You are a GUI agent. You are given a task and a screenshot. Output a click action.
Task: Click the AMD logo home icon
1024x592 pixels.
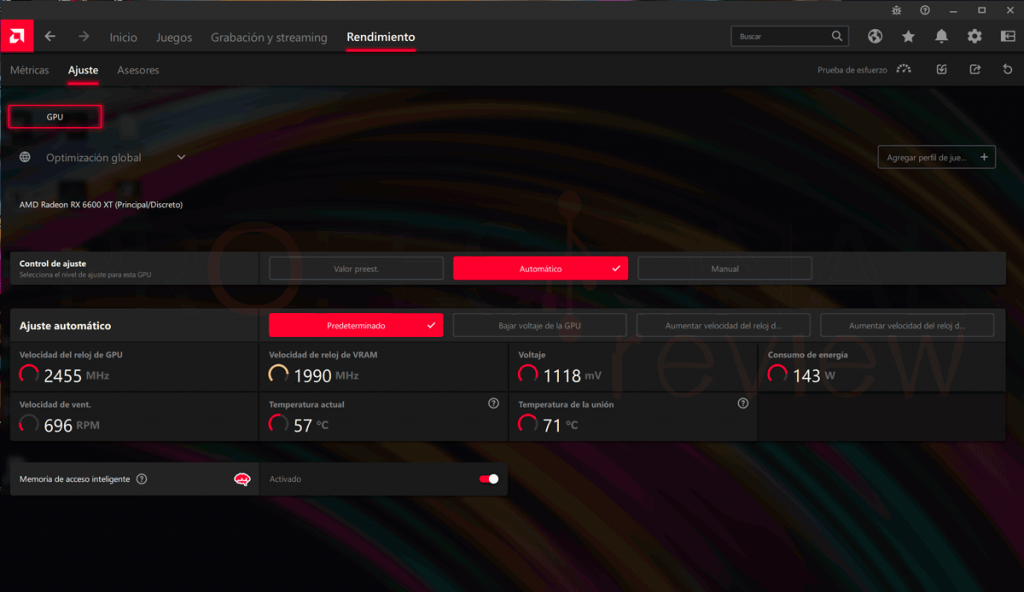[x=17, y=36]
